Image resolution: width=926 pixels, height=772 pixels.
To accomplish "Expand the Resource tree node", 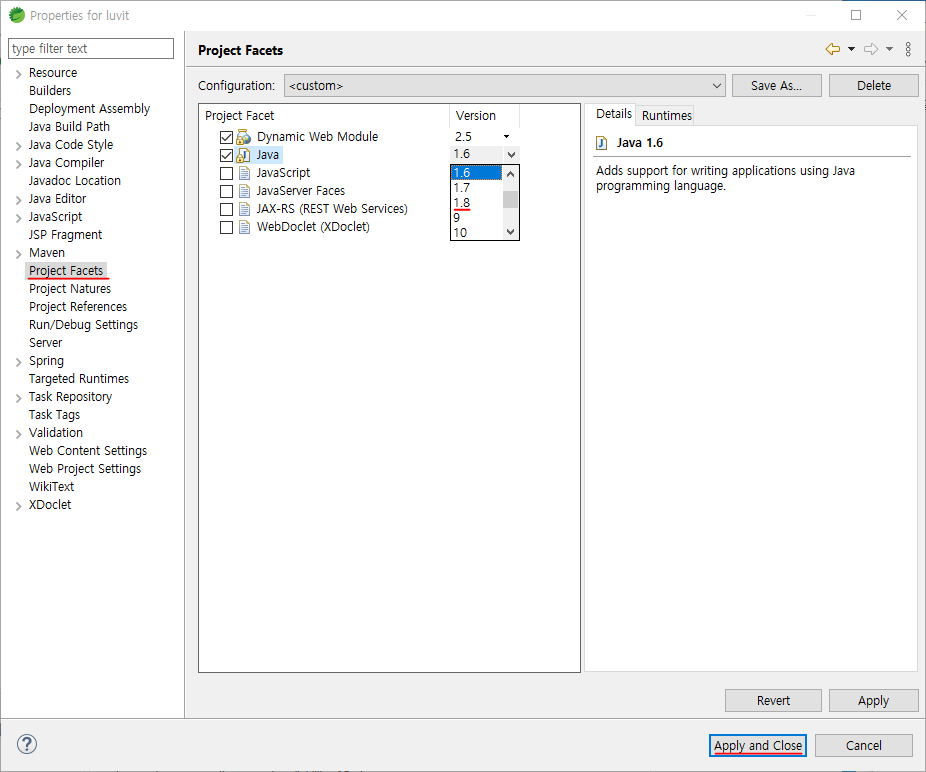I will 18,73.
